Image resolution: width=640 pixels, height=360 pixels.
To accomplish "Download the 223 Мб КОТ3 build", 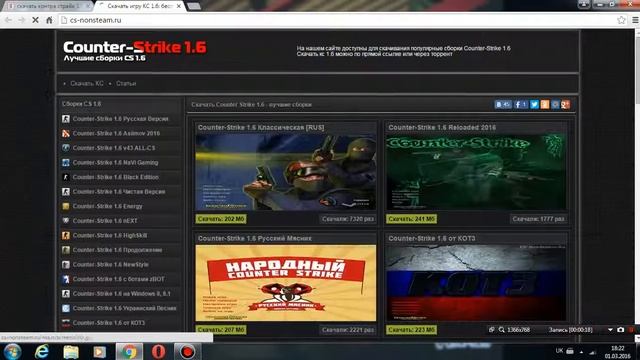I will tap(411, 330).
